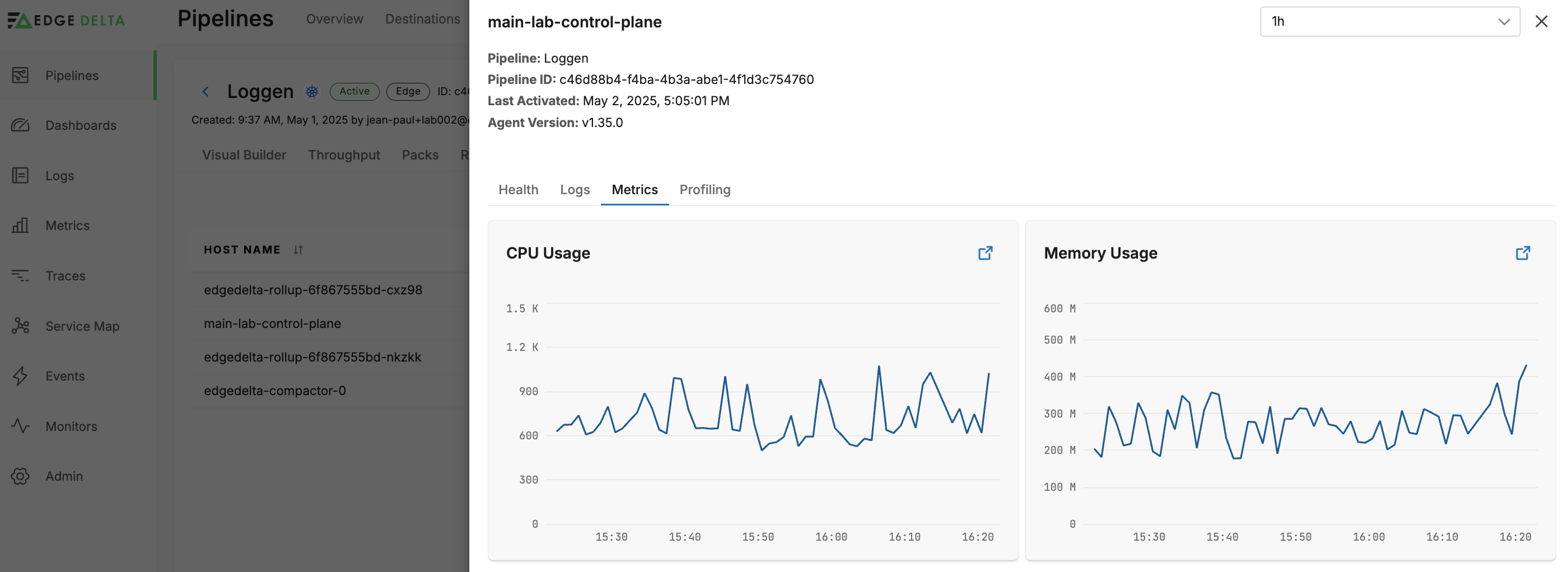Go to Service Map in sidebar
Viewport: 1568px width, 572px height.
tap(82, 326)
